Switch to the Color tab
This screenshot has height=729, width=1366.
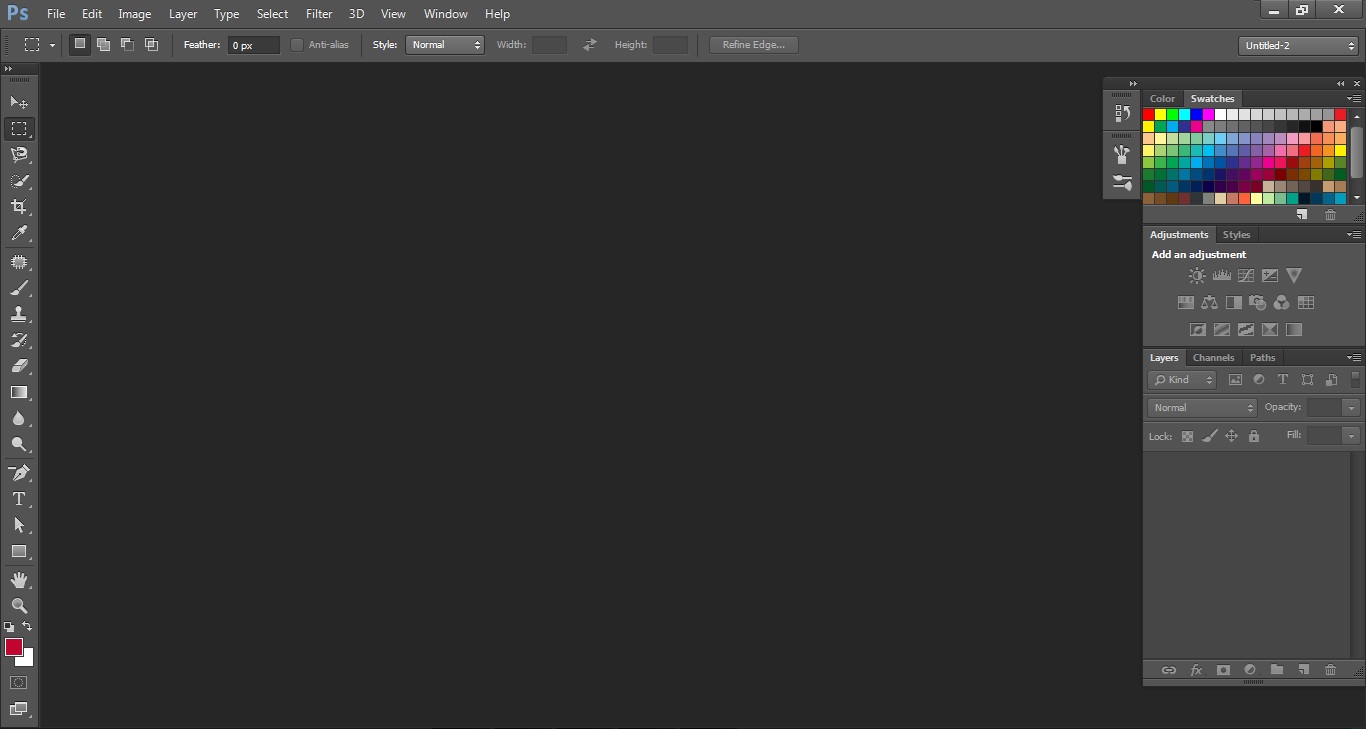1162,99
